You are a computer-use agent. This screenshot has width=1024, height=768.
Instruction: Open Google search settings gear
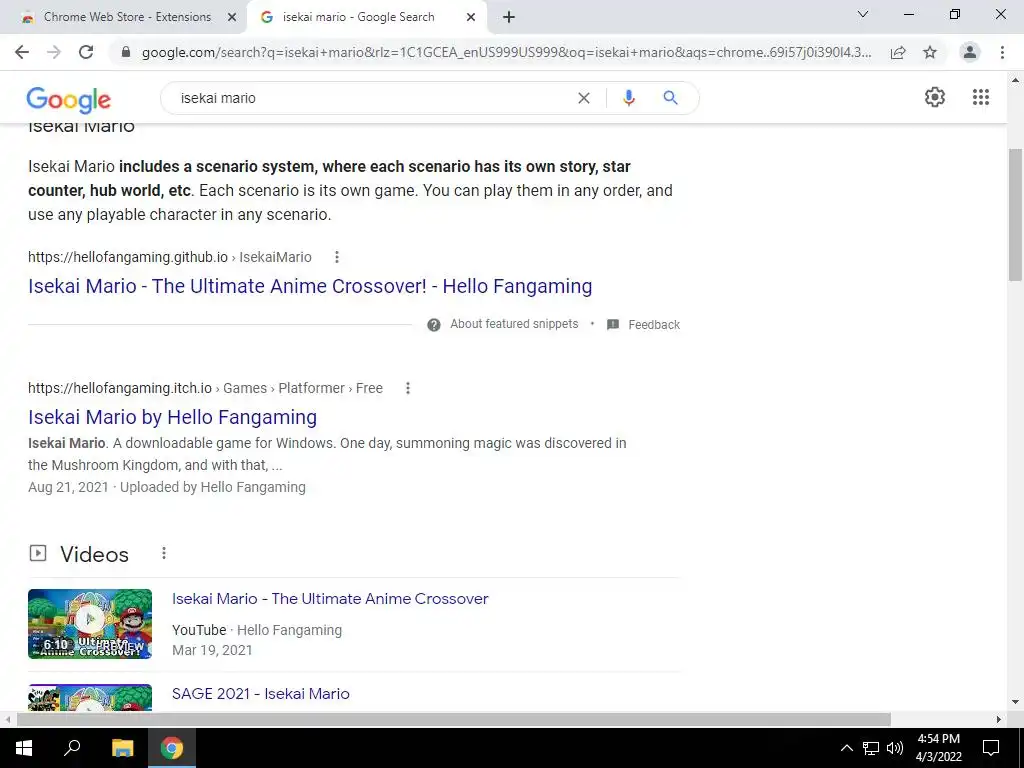point(935,97)
